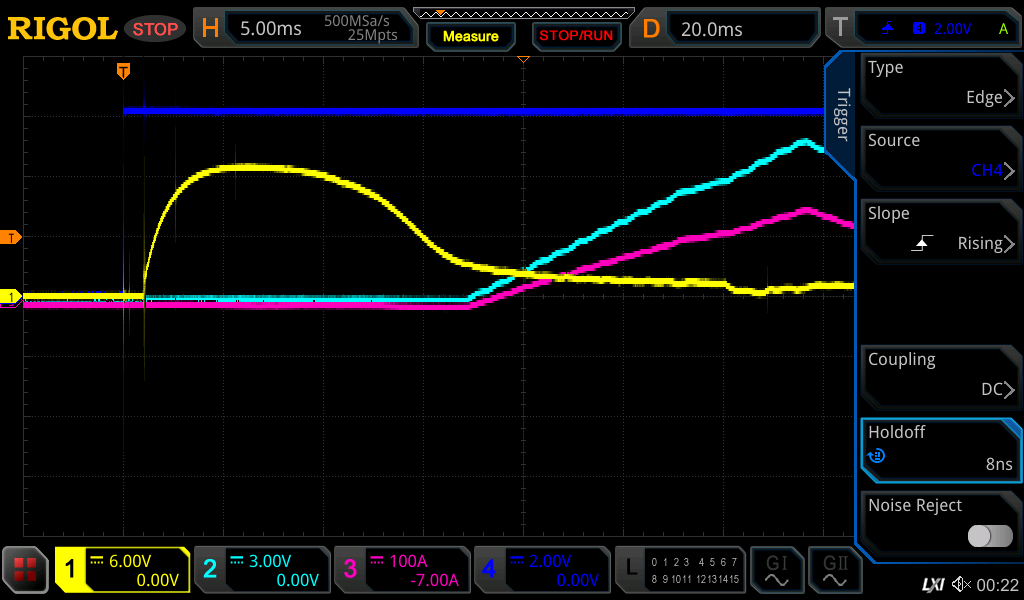Expand the trigger Type Edge menu
Image resolution: width=1024 pixels, height=600 pixels.
tap(940, 84)
